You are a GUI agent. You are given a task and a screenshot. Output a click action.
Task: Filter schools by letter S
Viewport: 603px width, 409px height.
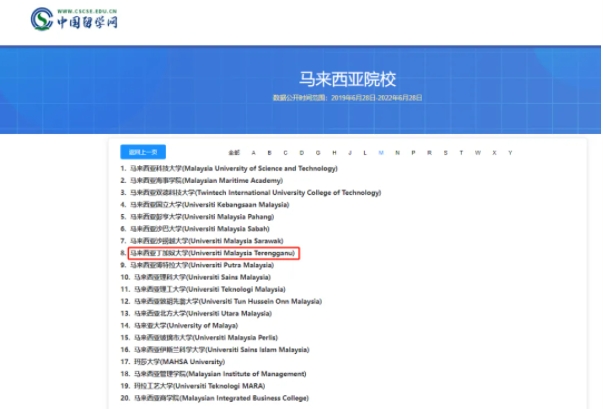(445, 153)
